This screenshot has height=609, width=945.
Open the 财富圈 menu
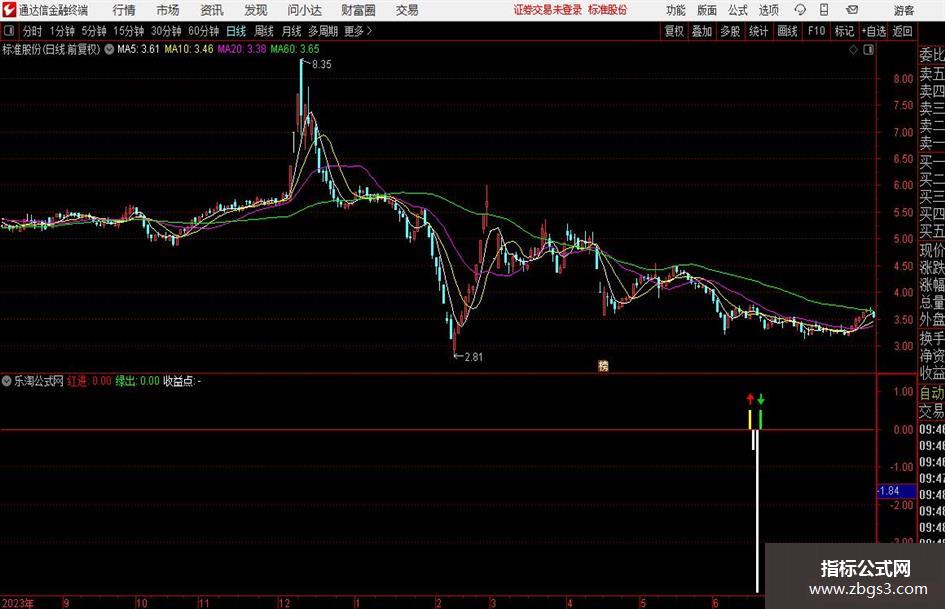pyautogui.click(x=358, y=10)
